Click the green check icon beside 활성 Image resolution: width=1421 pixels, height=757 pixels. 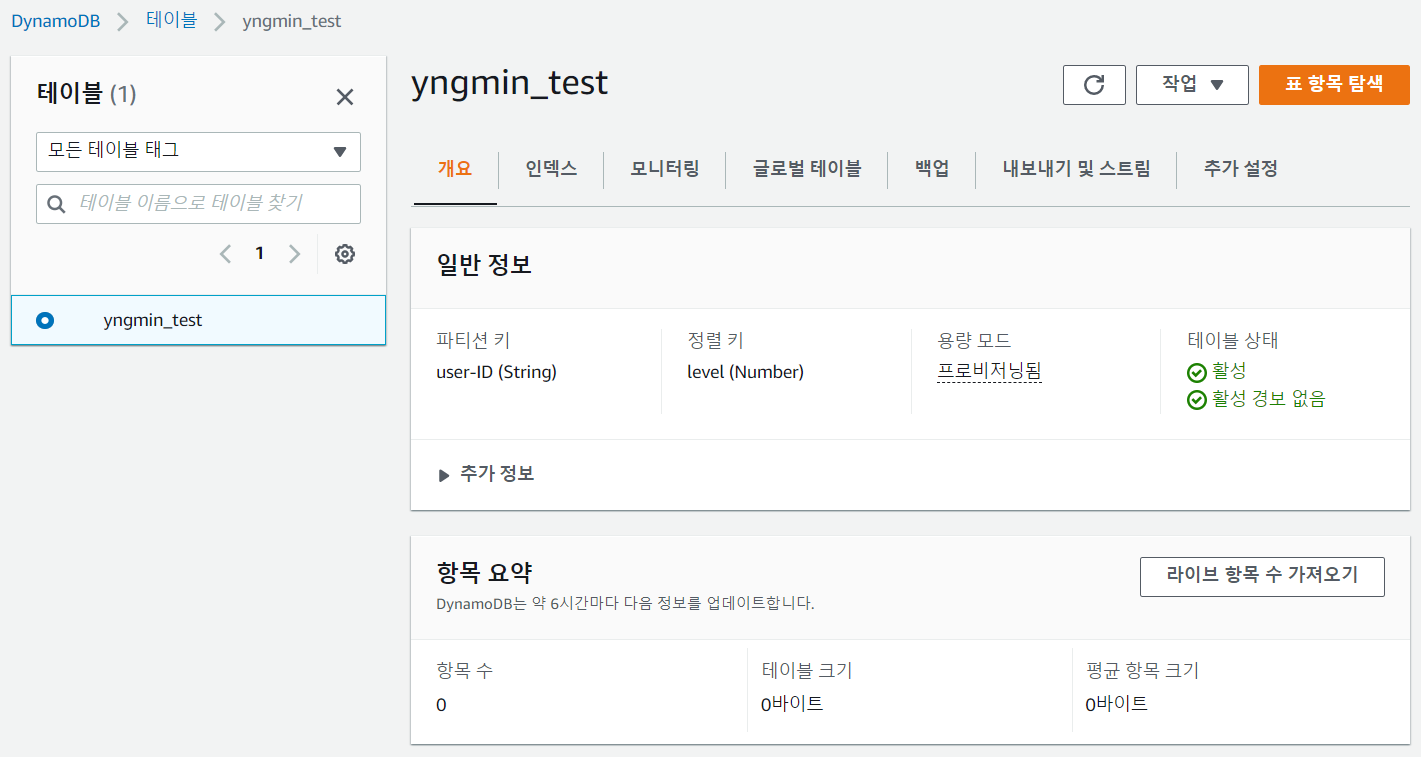point(1196,372)
